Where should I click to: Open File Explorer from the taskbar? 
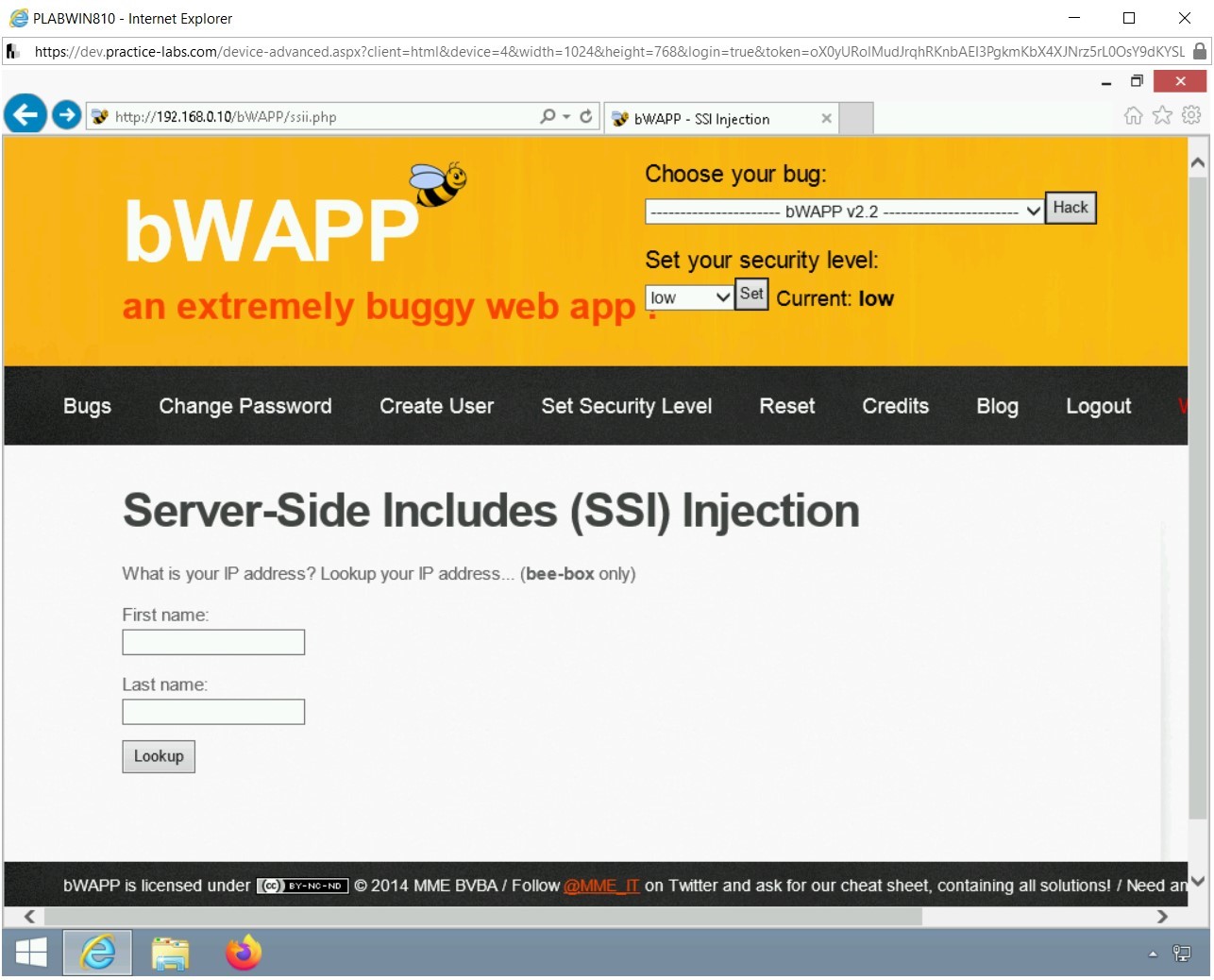(x=170, y=953)
